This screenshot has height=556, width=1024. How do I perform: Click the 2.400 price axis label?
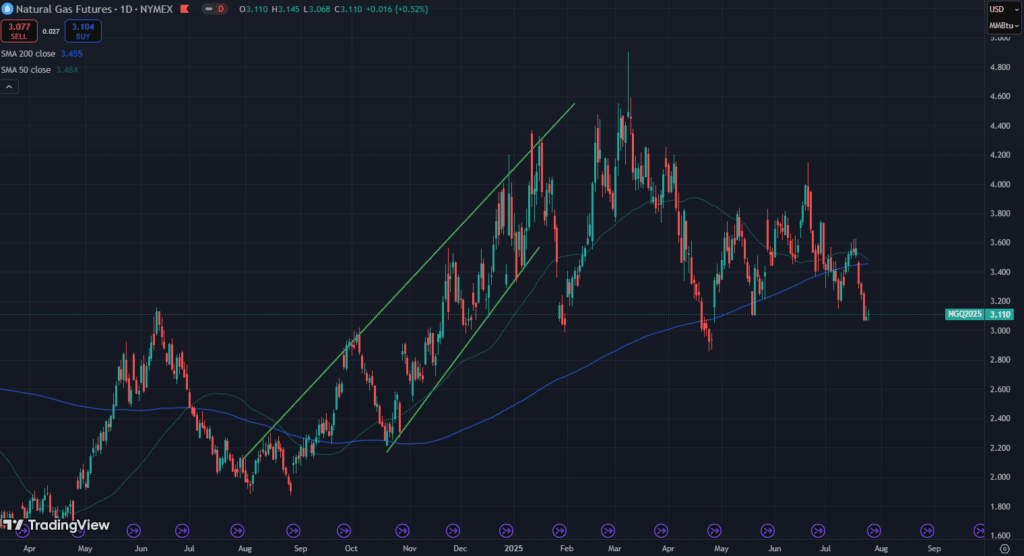(x=1000, y=419)
